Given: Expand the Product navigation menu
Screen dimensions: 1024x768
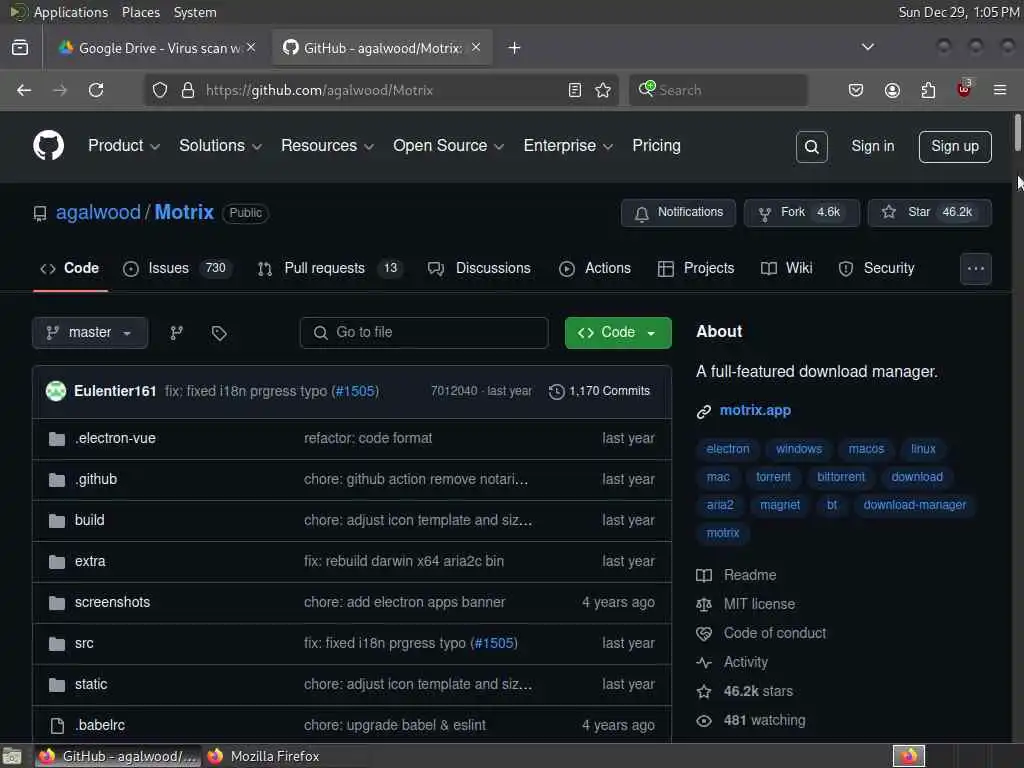Looking at the screenshot, I should (x=123, y=146).
